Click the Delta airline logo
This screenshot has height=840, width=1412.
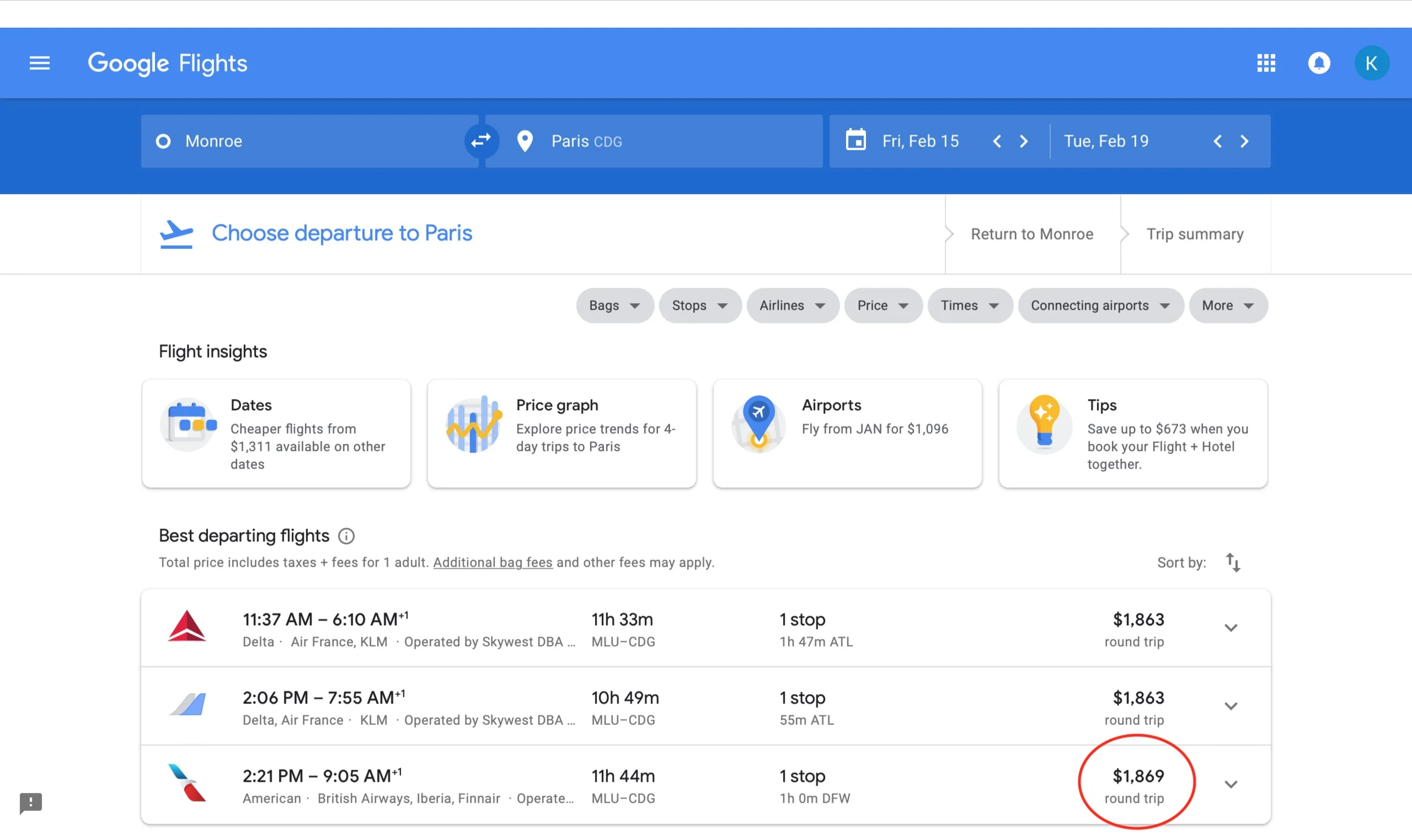(187, 625)
